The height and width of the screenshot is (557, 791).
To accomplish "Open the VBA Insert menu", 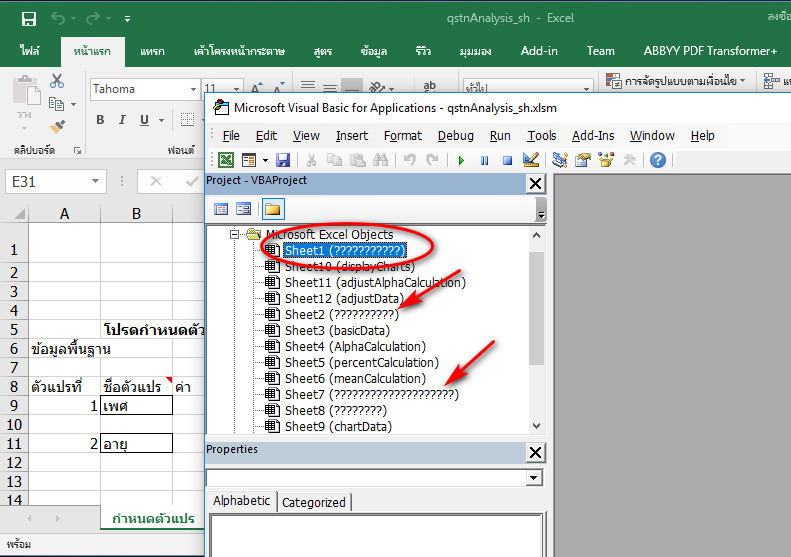I will tap(352, 136).
